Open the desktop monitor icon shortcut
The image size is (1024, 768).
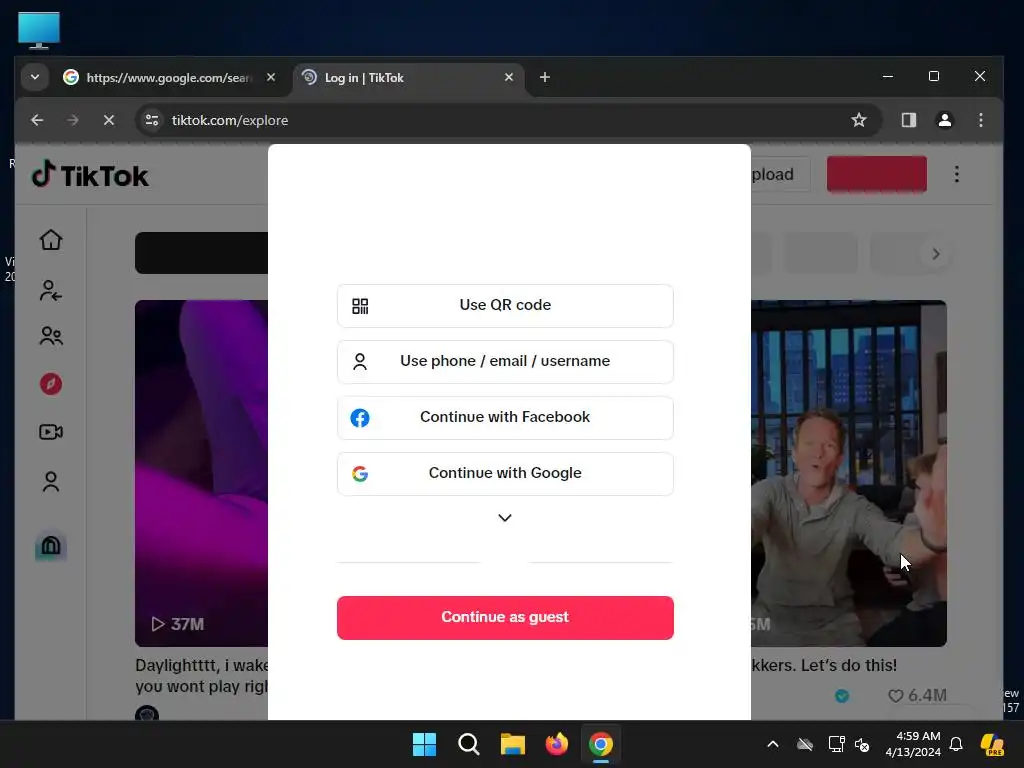pyautogui.click(x=39, y=30)
